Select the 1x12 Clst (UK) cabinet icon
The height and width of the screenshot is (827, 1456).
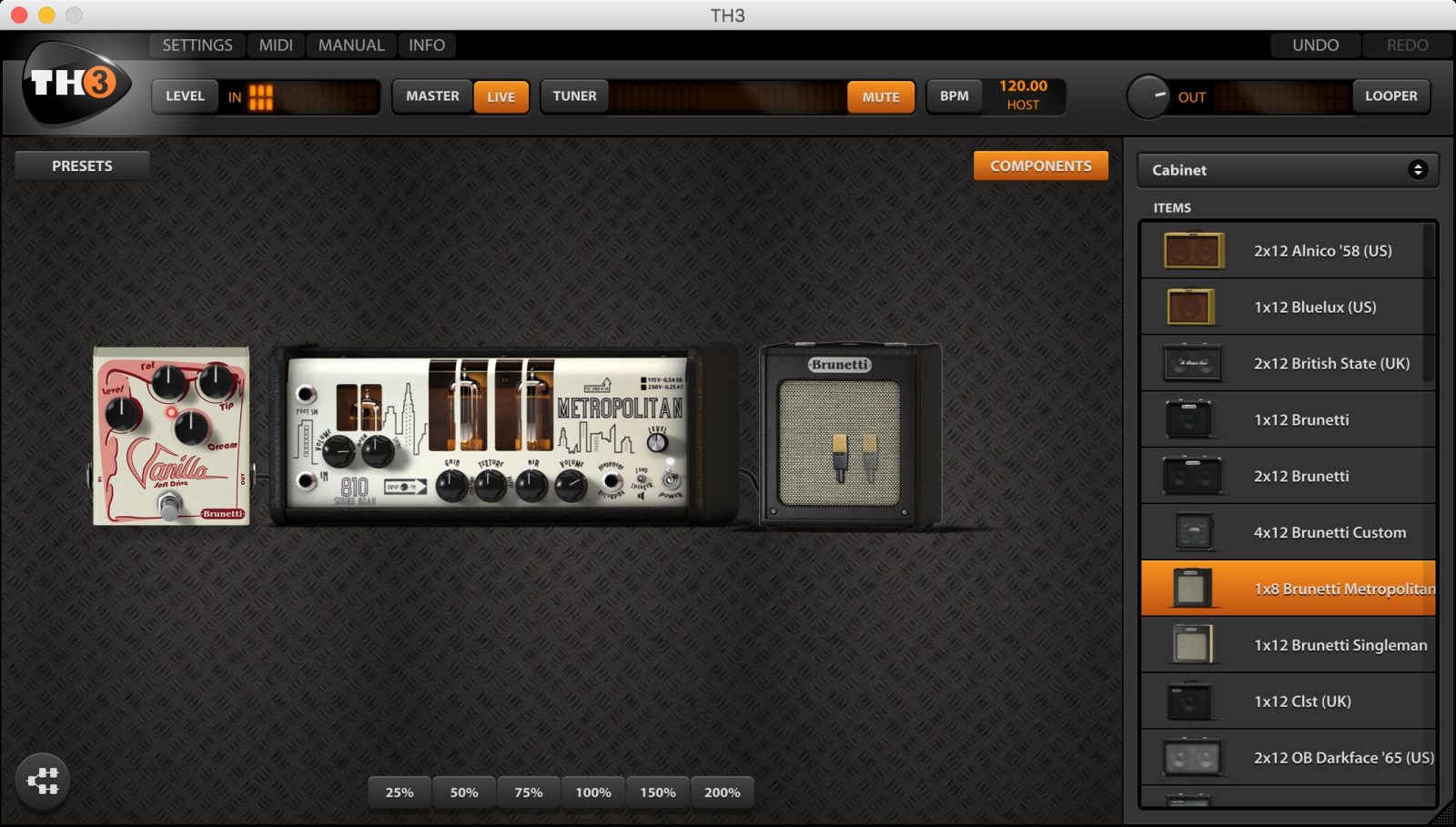coord(1189,701)
